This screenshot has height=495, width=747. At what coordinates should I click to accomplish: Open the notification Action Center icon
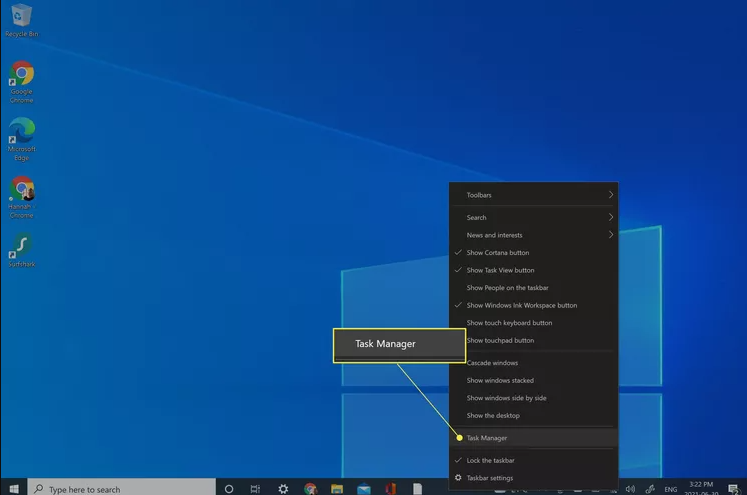click(x=734, y=489)
